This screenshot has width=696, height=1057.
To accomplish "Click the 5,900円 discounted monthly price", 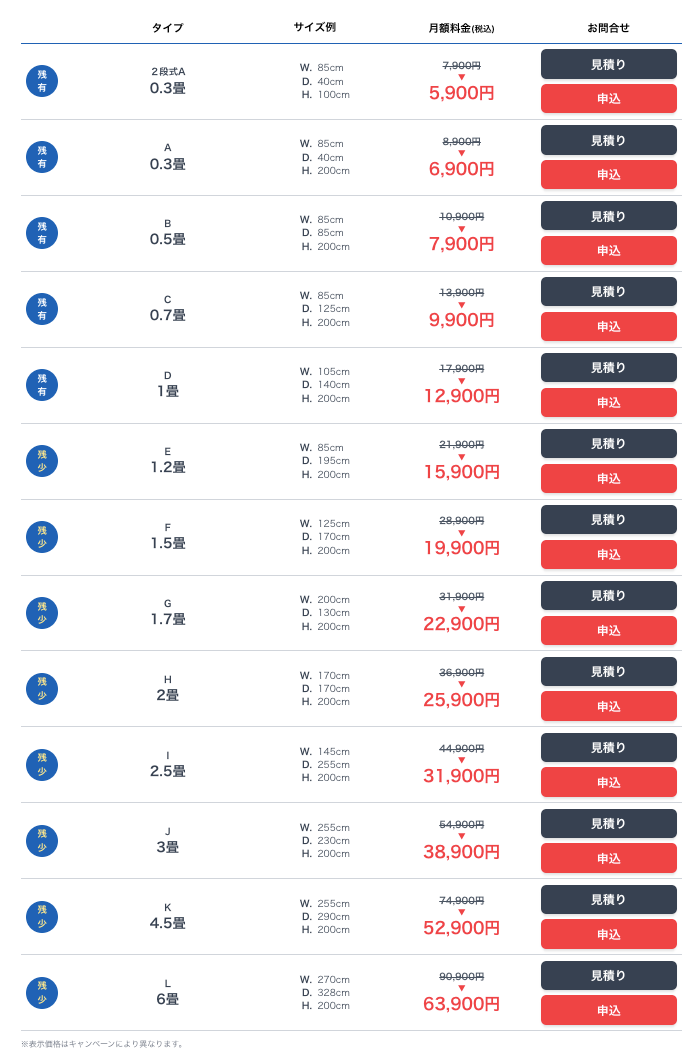I will click(x=461, y=94).
